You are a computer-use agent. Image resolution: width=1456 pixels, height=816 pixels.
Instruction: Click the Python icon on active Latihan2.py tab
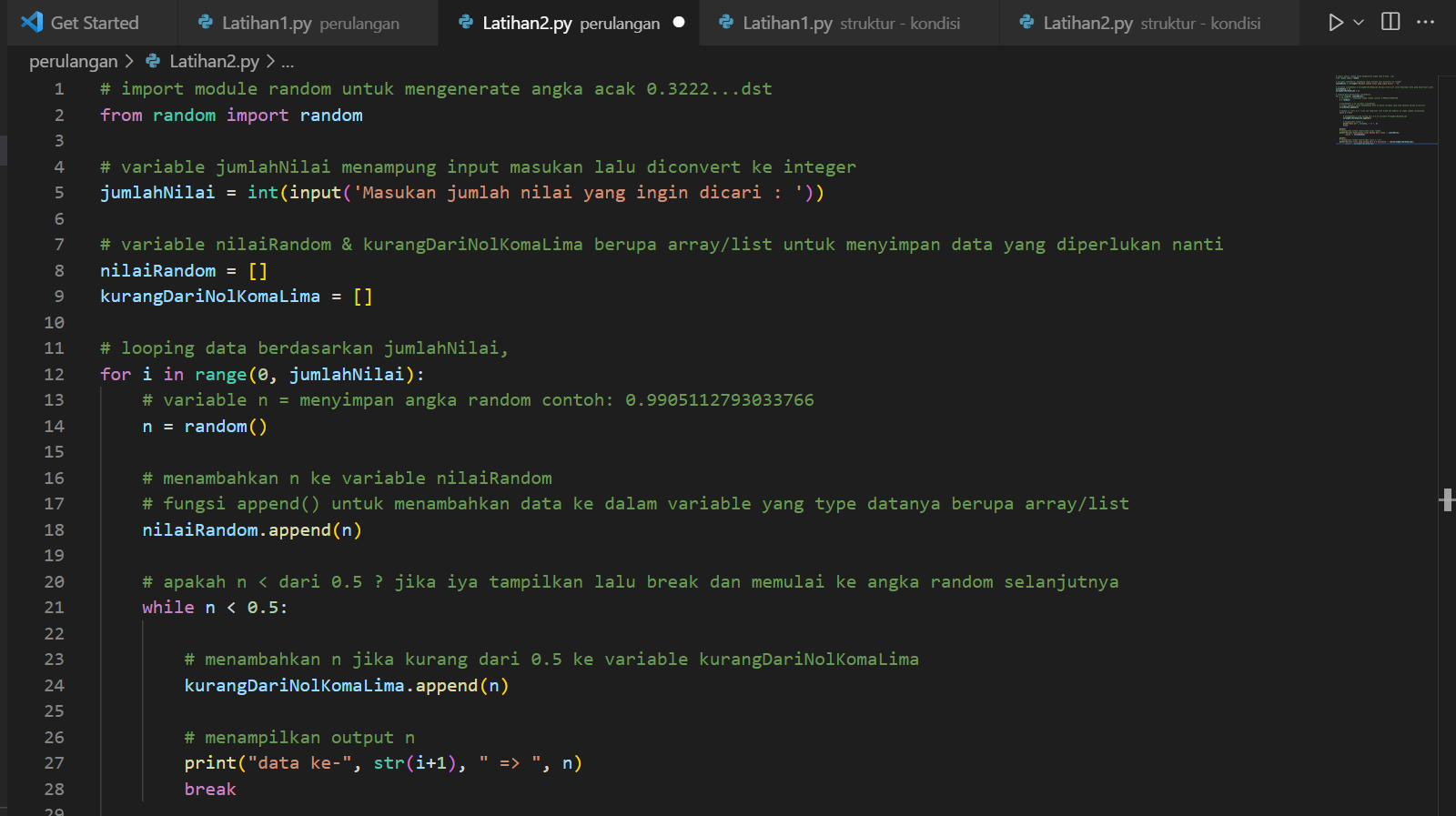[x=466, y=22]
